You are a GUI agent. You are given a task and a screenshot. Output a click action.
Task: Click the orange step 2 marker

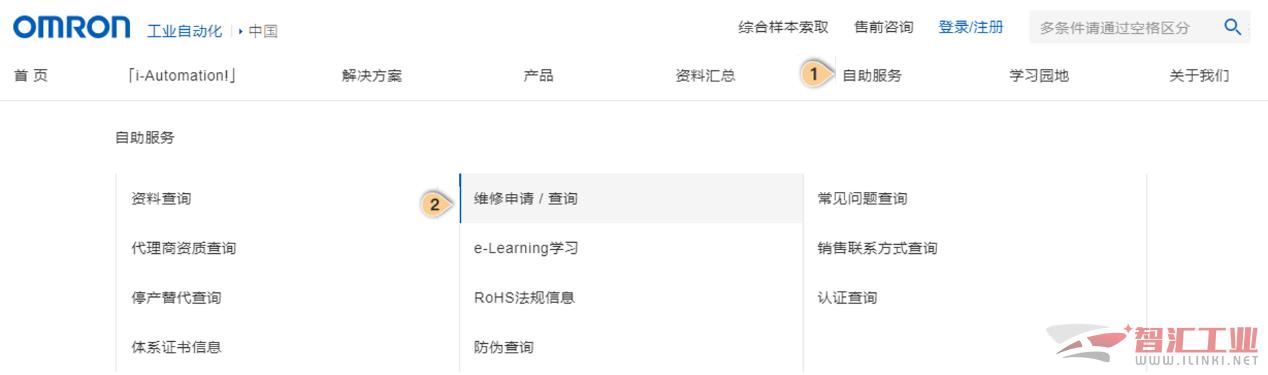(434, 204)
